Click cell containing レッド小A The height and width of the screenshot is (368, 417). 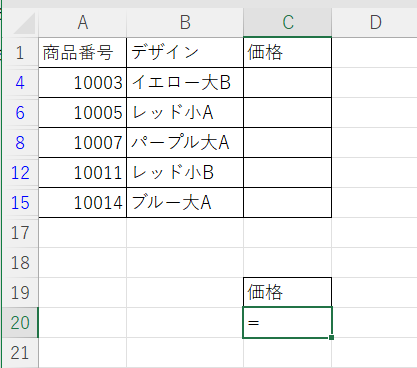pyautogui.click(x=185, y=113)
